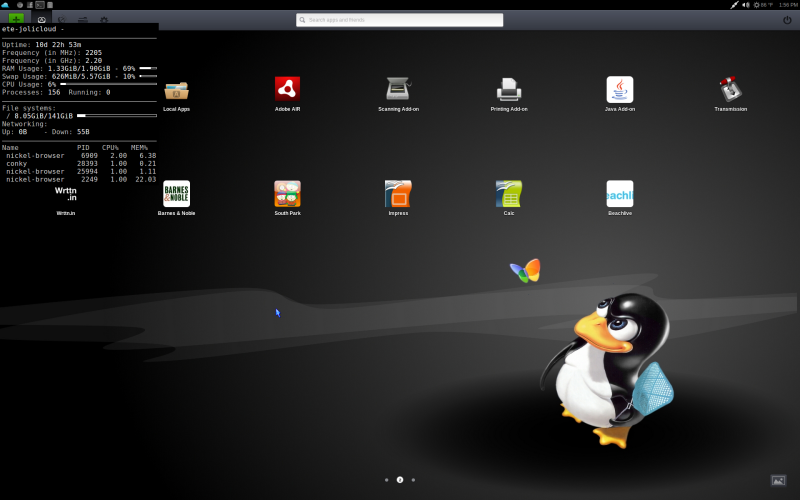Viewport: 800px width, 500px height.
Task: Switch to the Chrome browser in top panel
Action: tap(20, 5)
